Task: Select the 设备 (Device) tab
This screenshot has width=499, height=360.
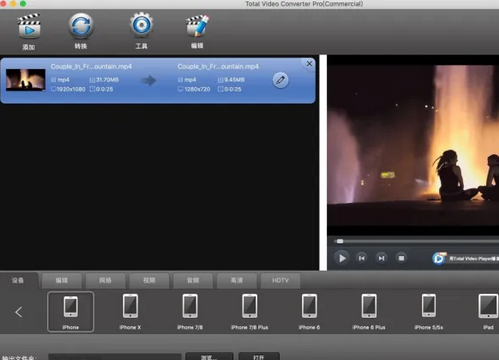Action: [18, 280]
